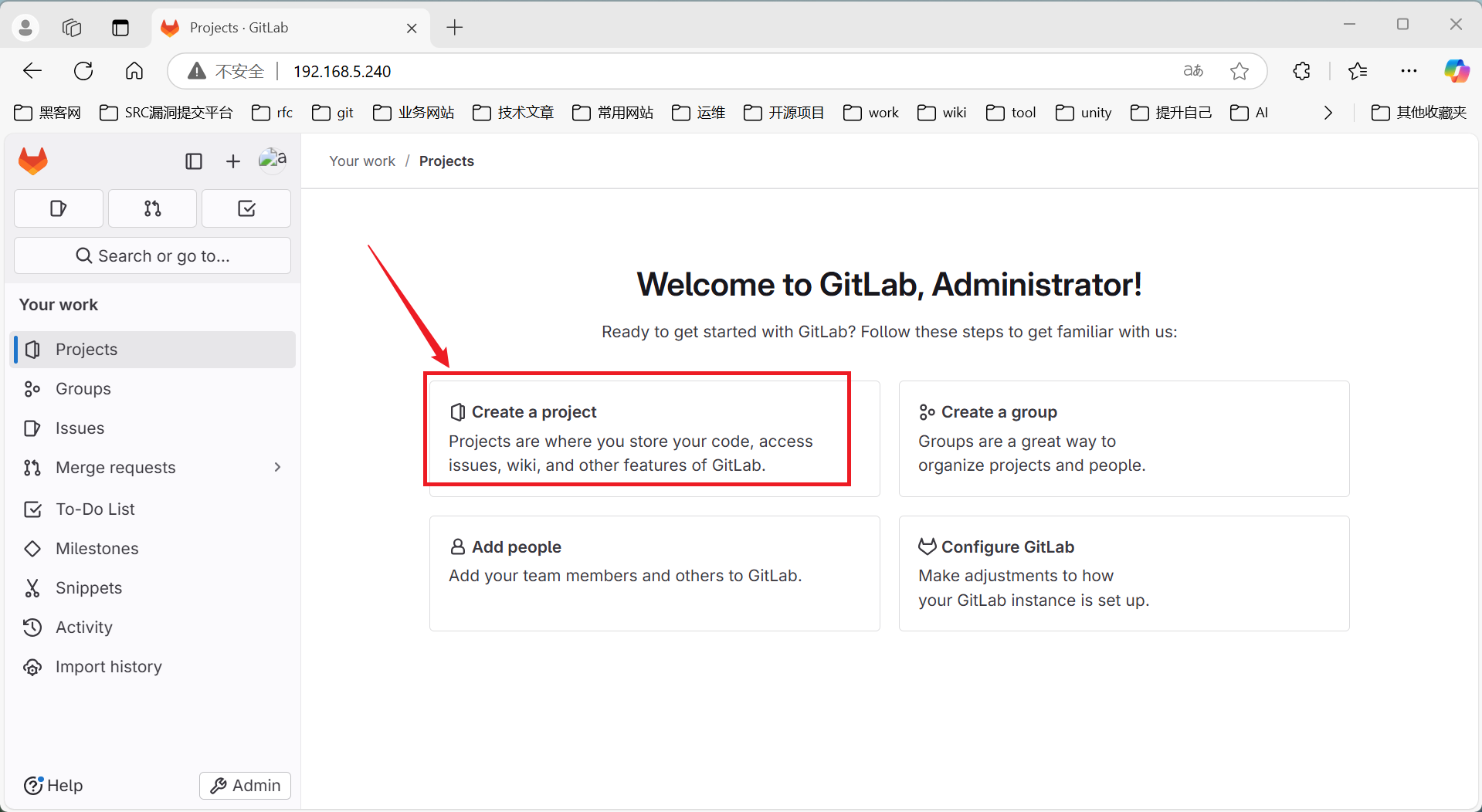
Task: Open Activity in the sidebar
Action: click(153, 628)
